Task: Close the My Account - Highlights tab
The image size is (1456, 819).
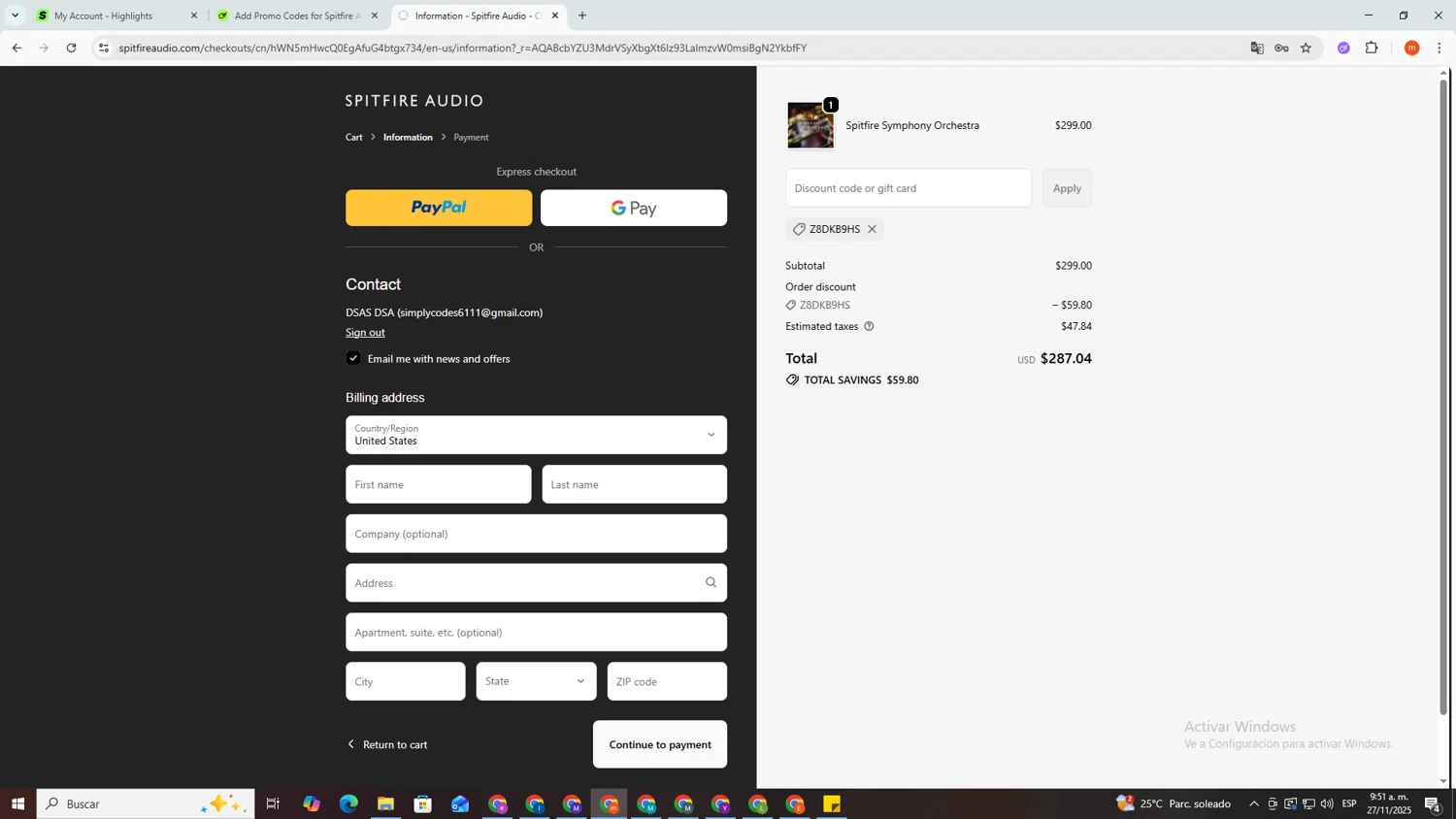Action: (193, 16)
